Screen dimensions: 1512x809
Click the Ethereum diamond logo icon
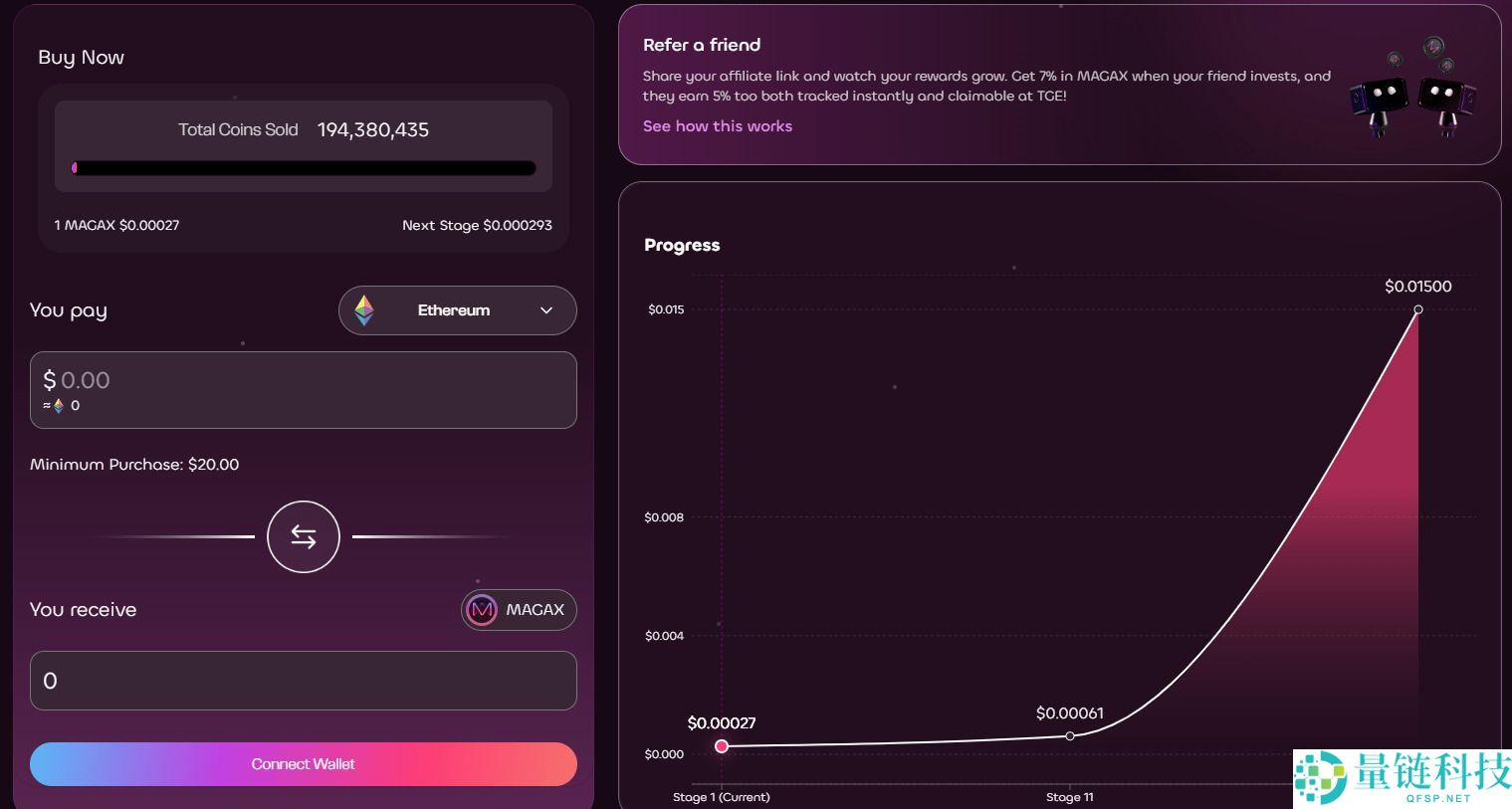[x=364, y=310]
